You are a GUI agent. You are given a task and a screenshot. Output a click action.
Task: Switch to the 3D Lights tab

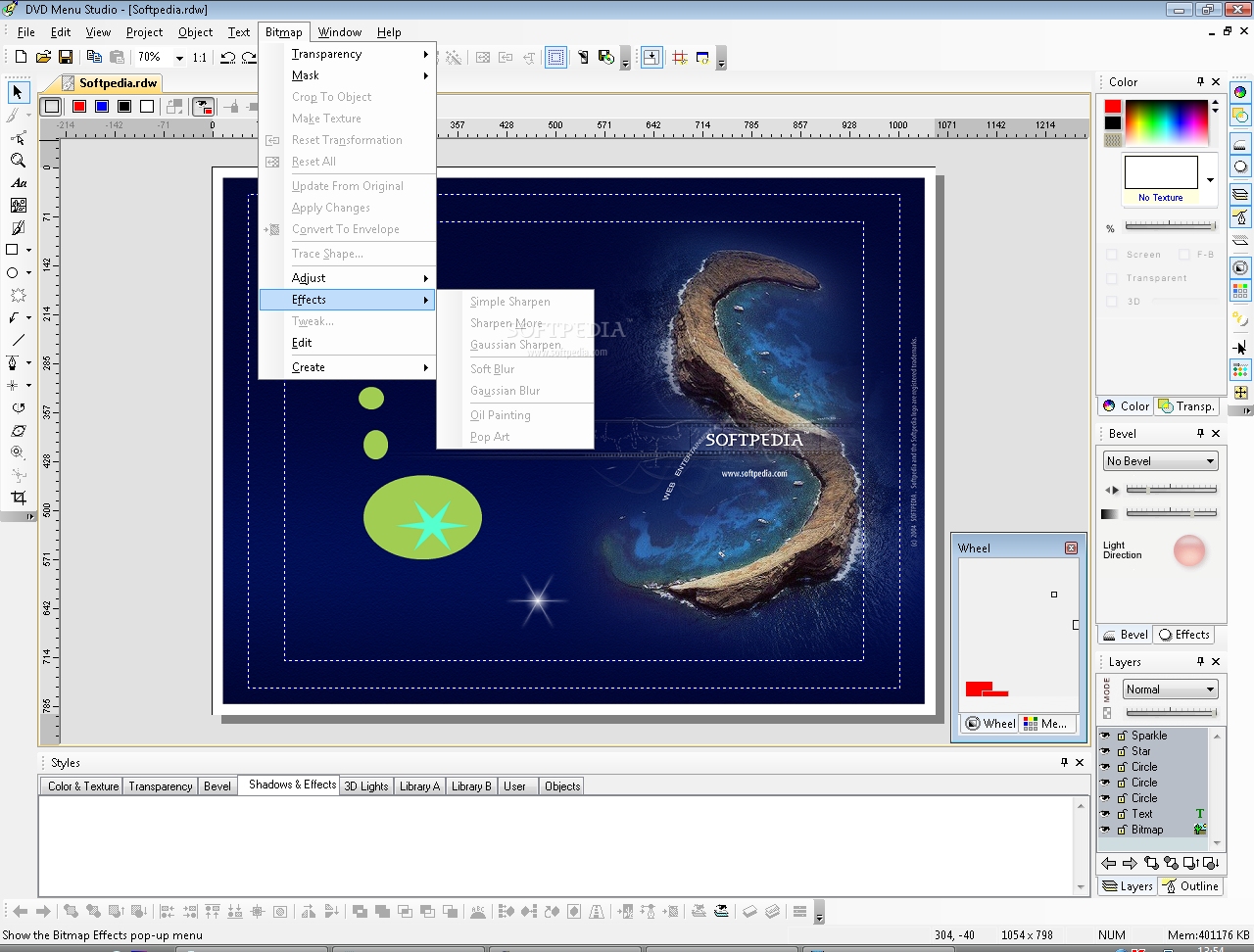pyautogui.click(x=366, y=786)
